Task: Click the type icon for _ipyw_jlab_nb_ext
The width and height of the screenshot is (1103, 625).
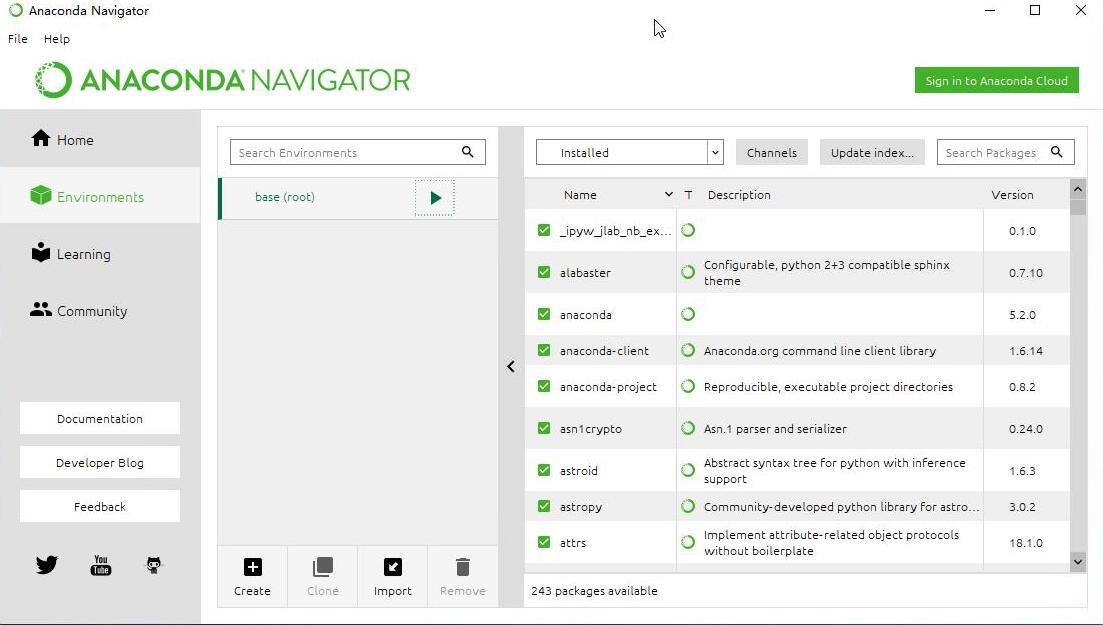Action: pyautogui.click(x=688, y=230)
